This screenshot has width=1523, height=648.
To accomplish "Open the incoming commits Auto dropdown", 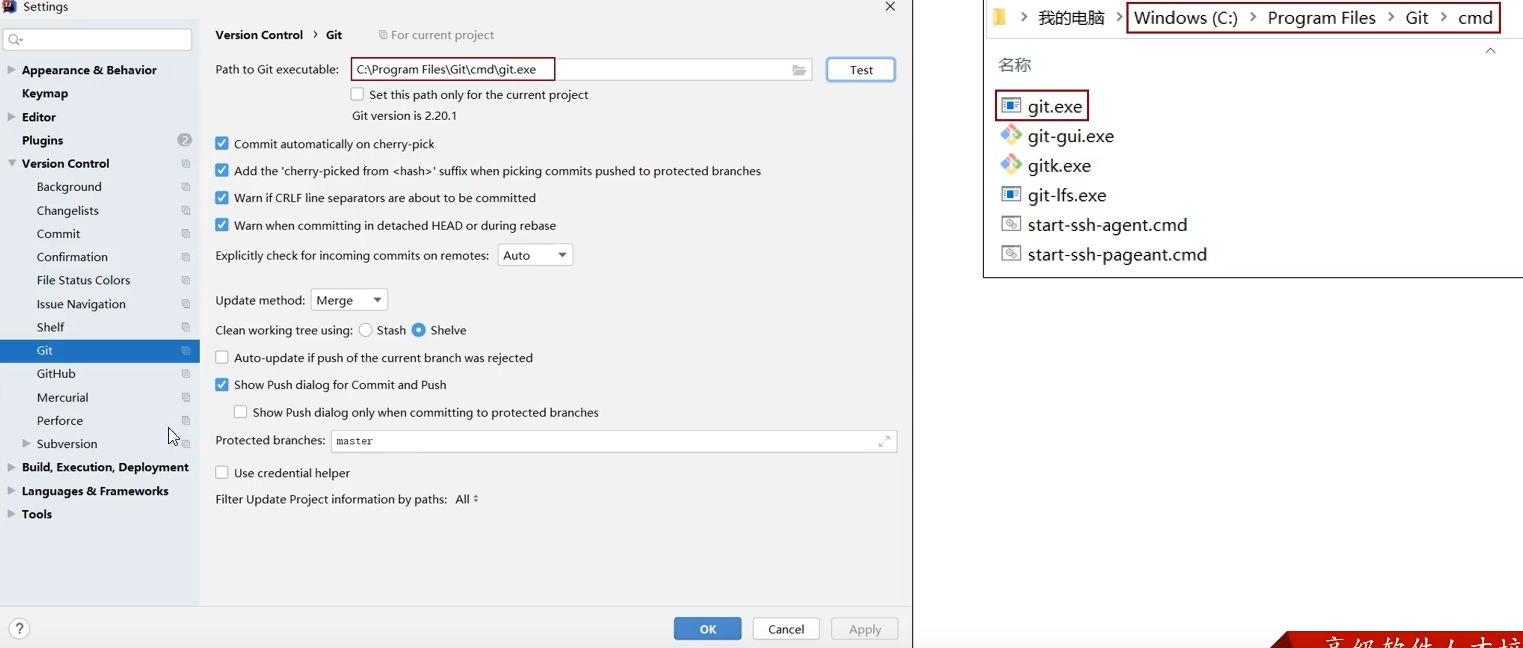I will coord(535,255).
